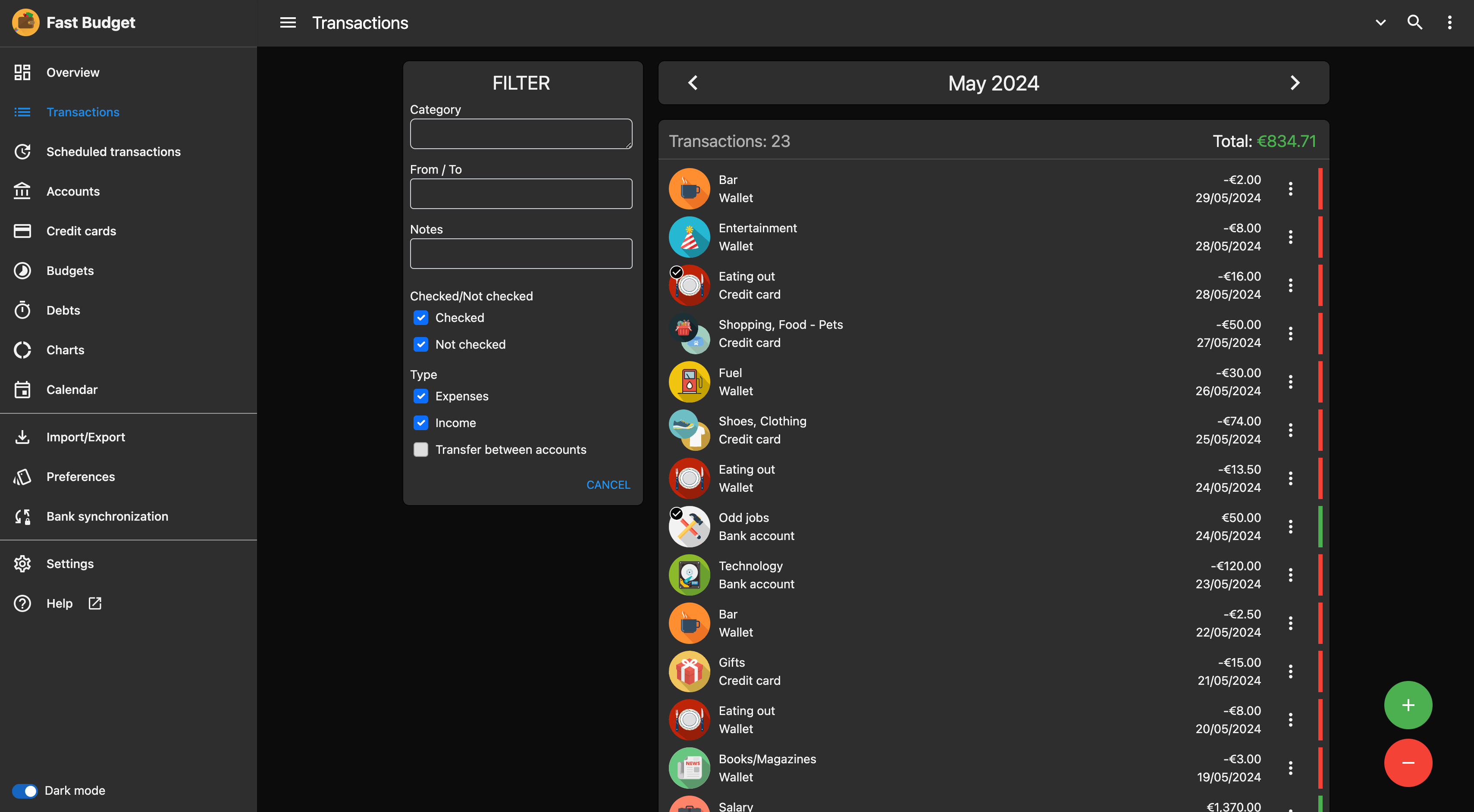Click the Charts donut icon
Image resolution: width=1474 pixels, height=812 pixels.
(22, 350)
